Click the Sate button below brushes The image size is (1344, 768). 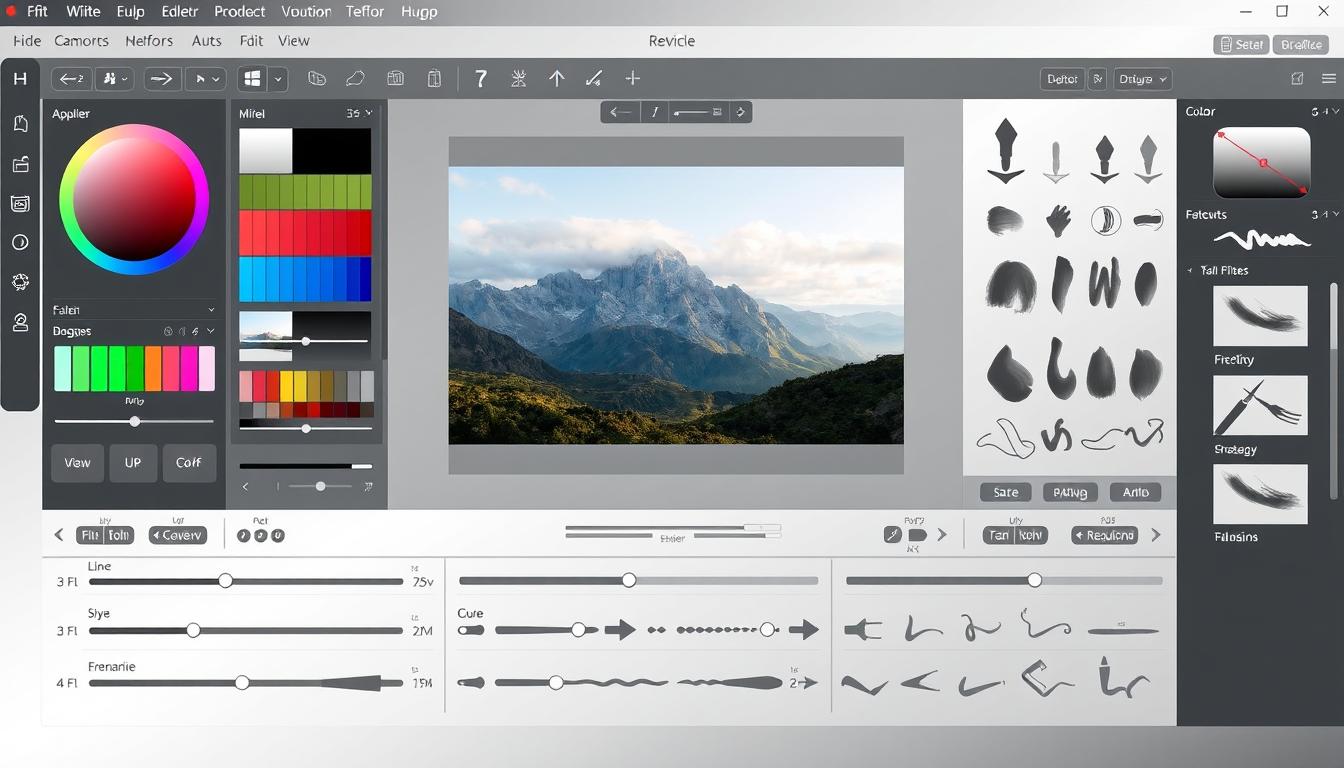(x=1005, y=492)
